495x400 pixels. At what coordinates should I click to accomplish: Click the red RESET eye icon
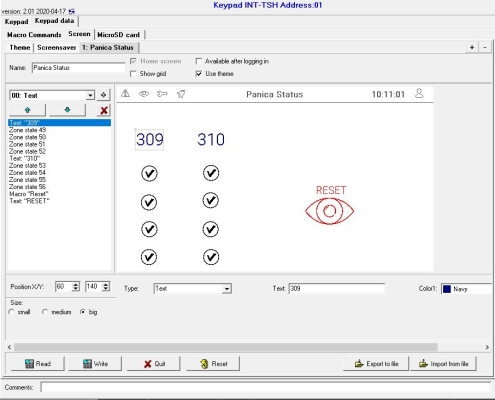click(329, 211)
